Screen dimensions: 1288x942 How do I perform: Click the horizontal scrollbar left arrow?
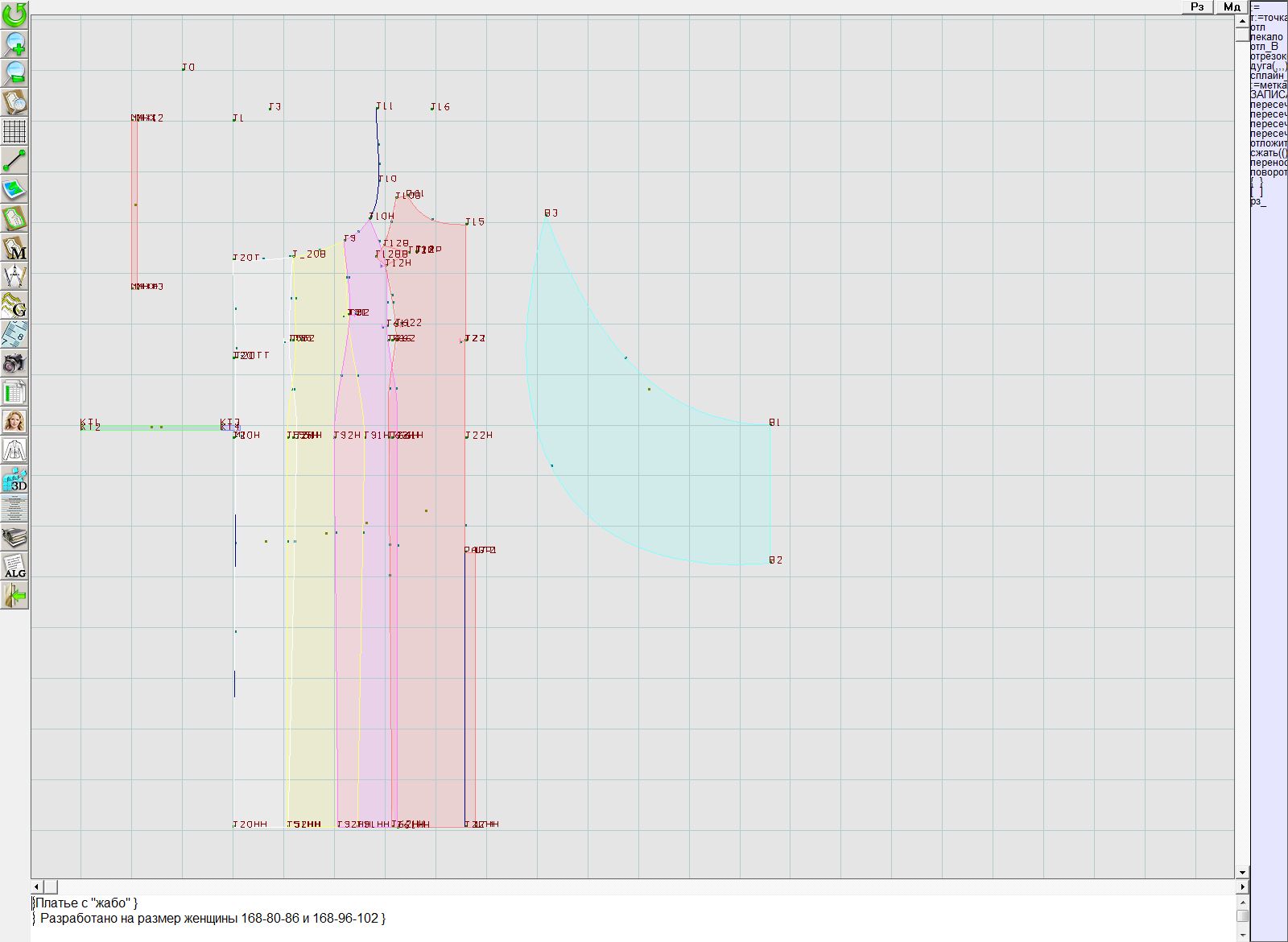pyautogui.click(x=37, y=886)
